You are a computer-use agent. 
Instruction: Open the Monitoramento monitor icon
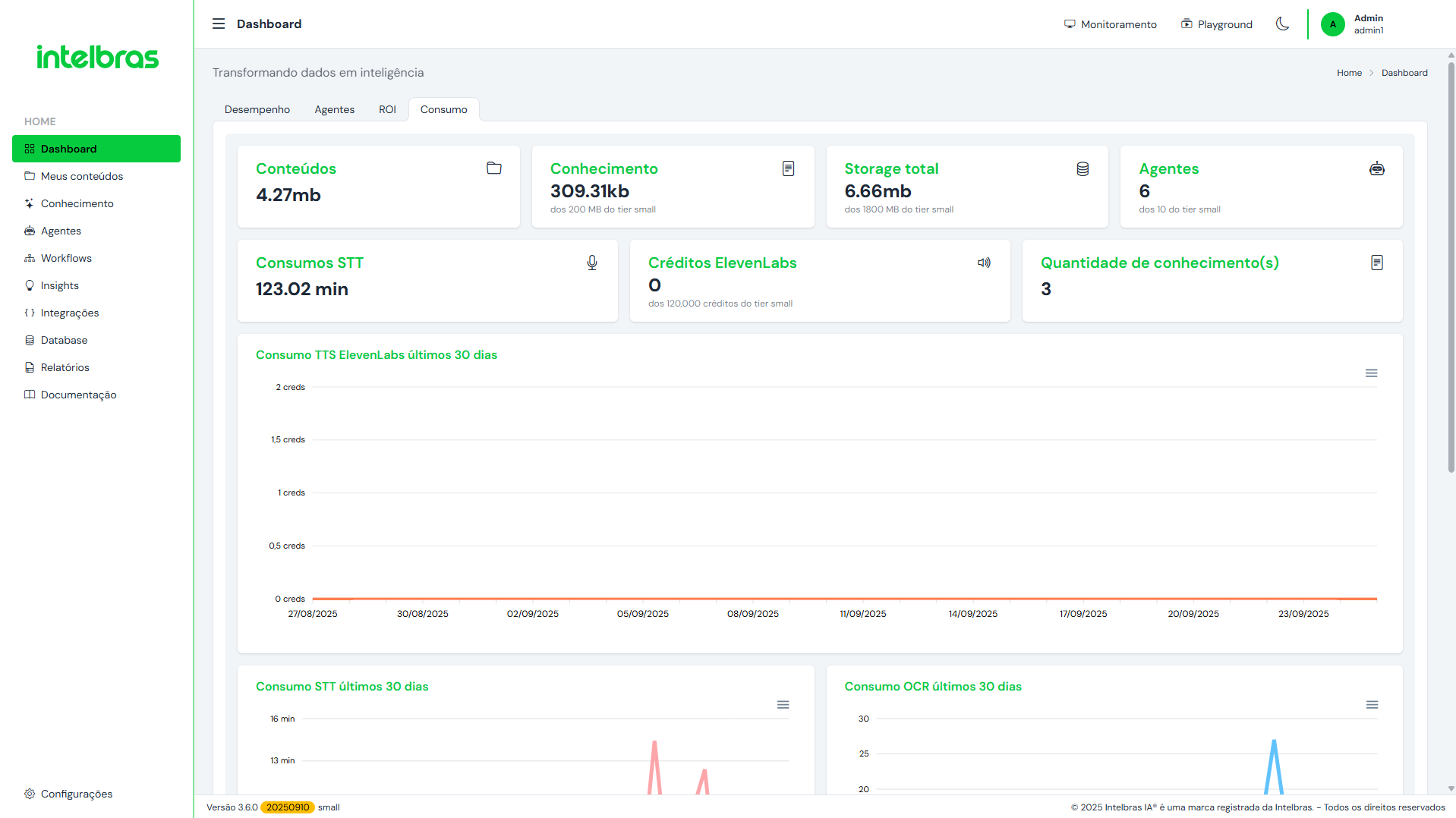click(1069, 24)
